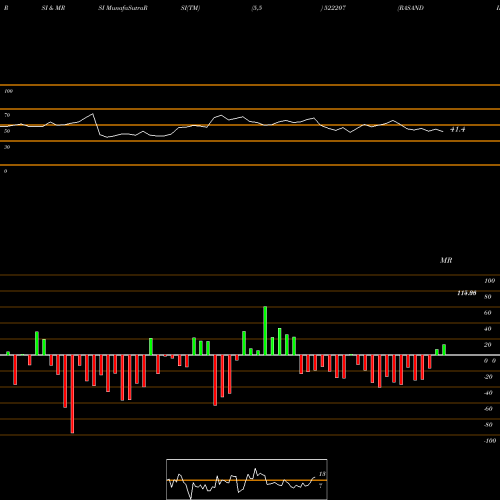Click the 'SI(TM)' header label
500x500 pixels.
click(190, 8)
